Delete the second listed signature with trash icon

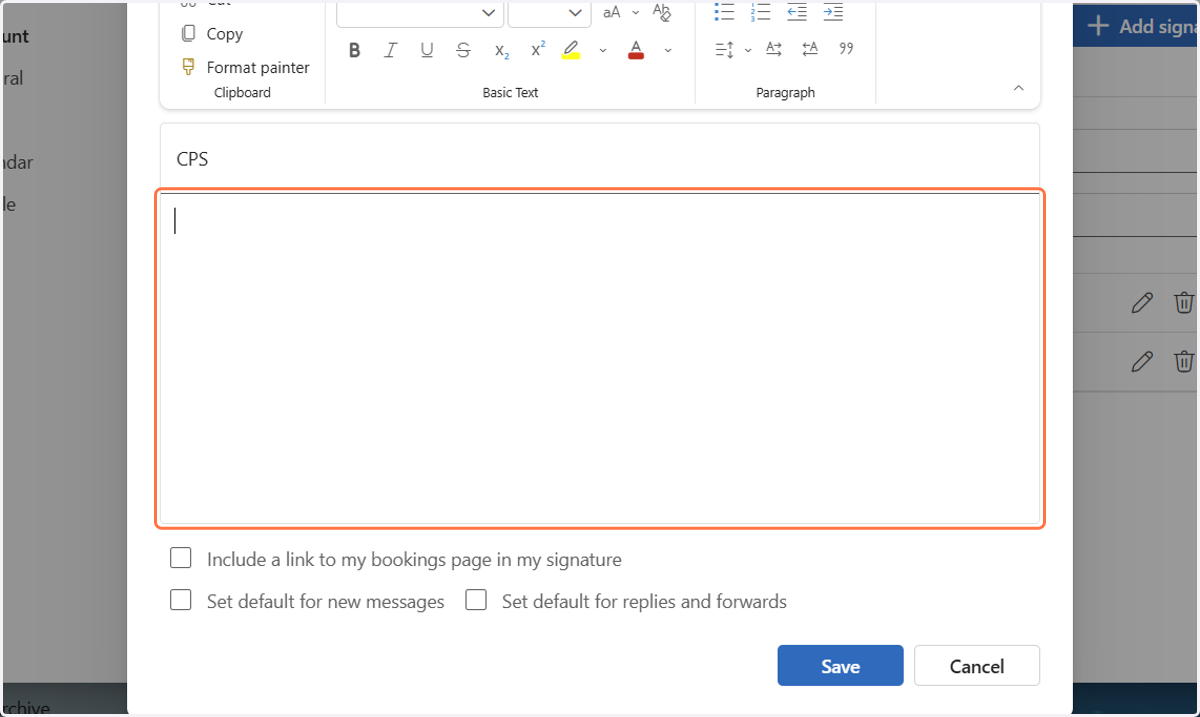1183,361
